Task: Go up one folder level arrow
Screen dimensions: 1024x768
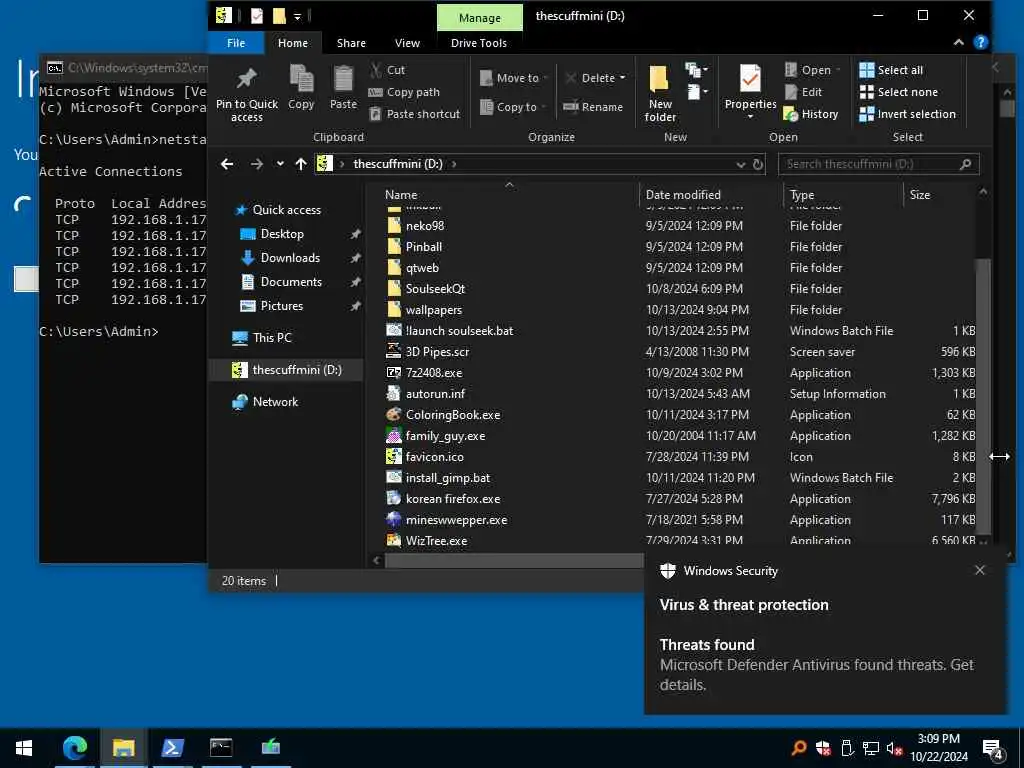Action: coord(300,164)
